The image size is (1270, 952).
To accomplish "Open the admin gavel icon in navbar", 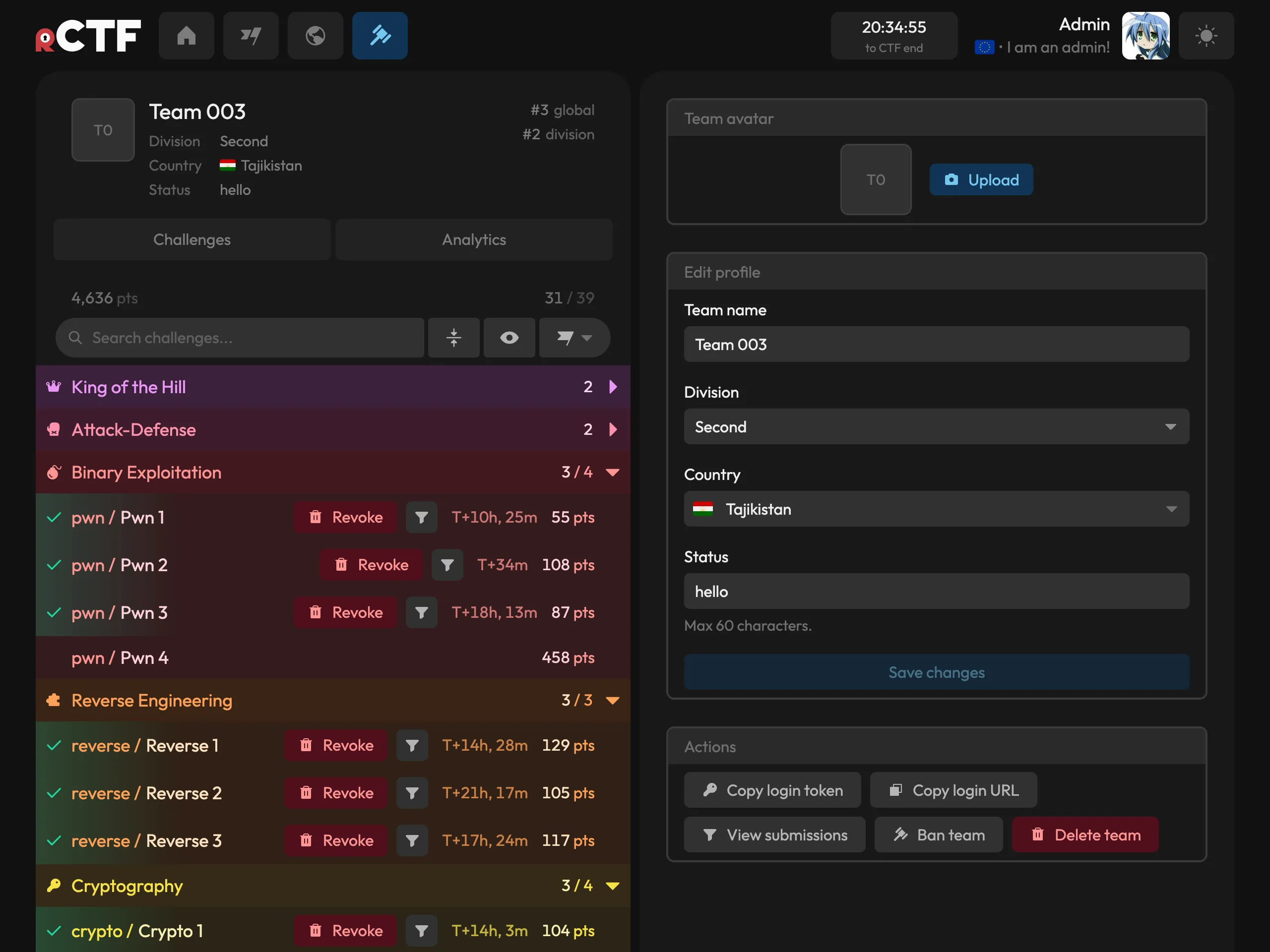I will 380,36.
